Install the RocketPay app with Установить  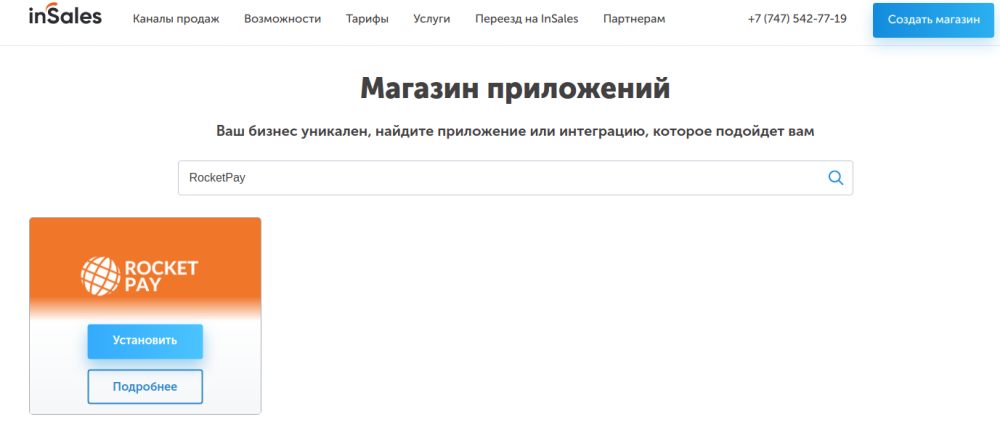click(x=145, y=341)
